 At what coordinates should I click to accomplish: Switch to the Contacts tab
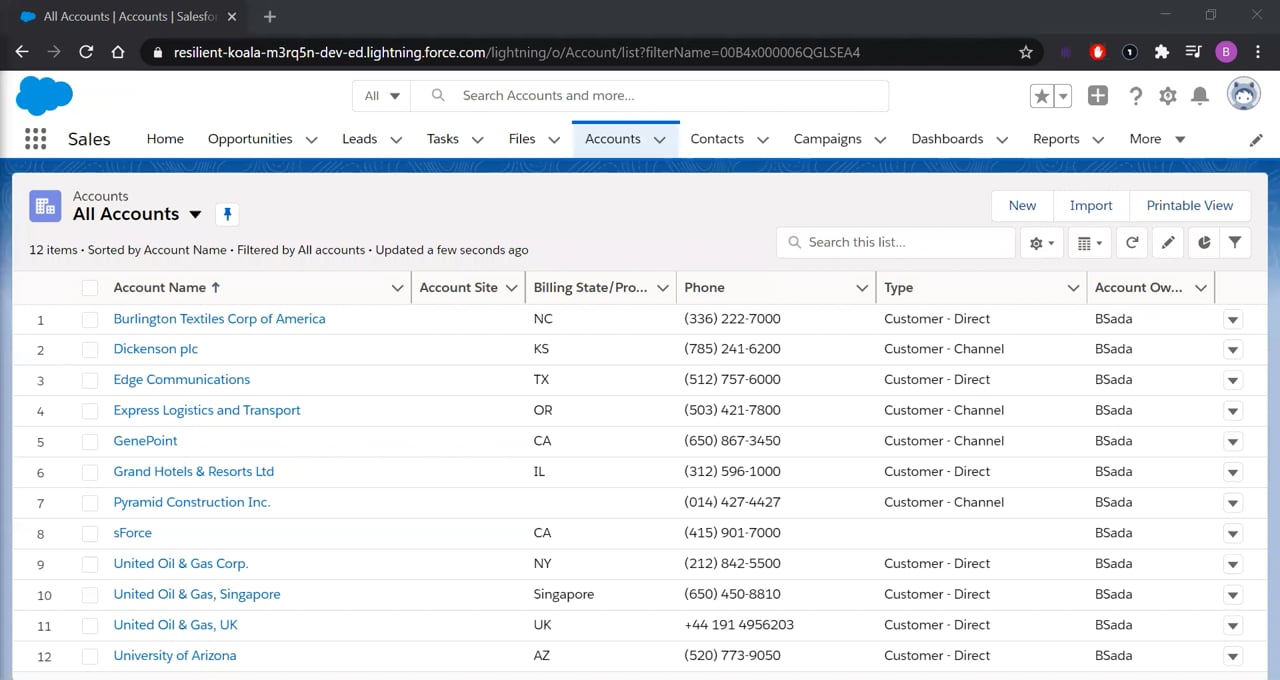click(717, 139)
